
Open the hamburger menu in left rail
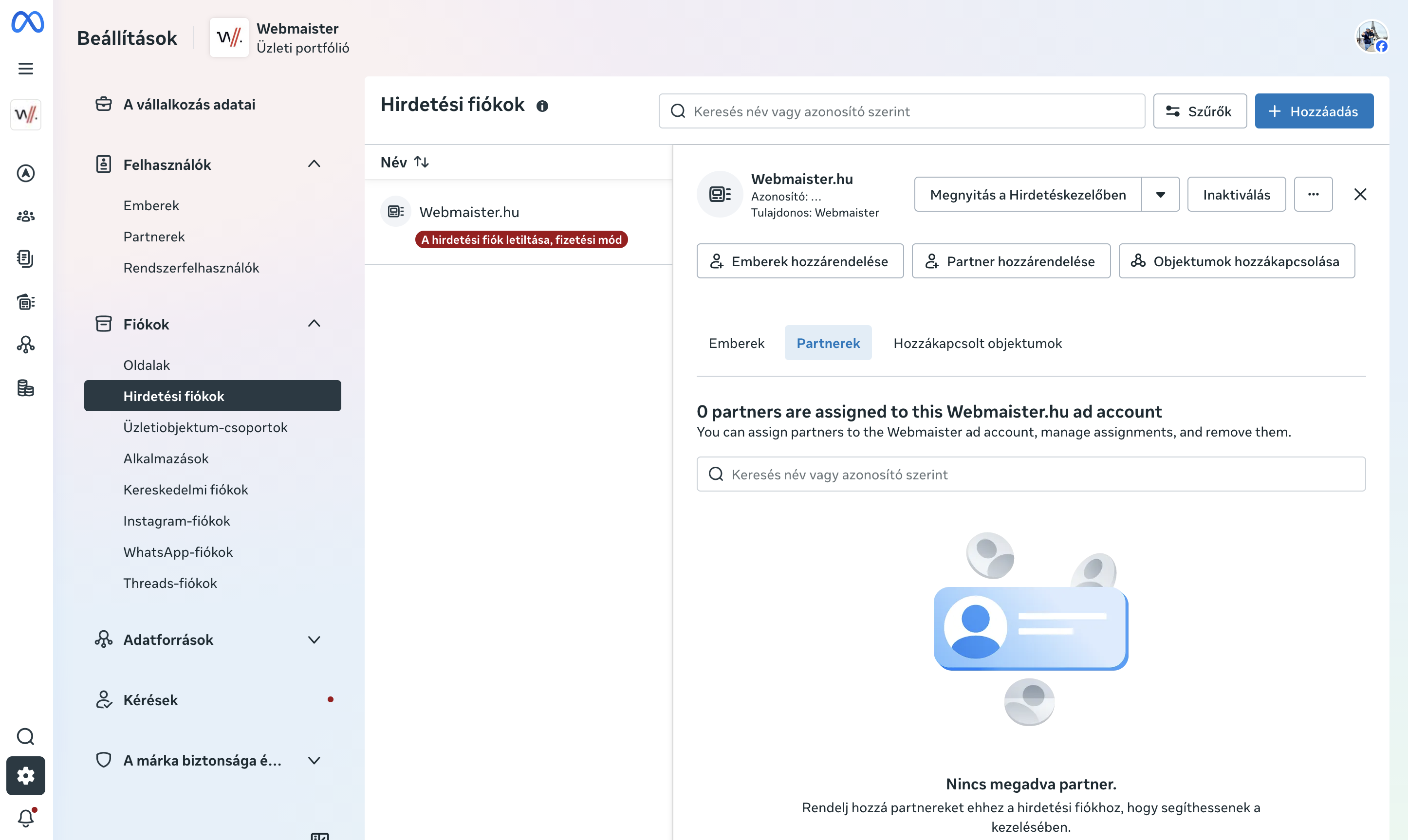pyautogui.click(x=25, y=69)
